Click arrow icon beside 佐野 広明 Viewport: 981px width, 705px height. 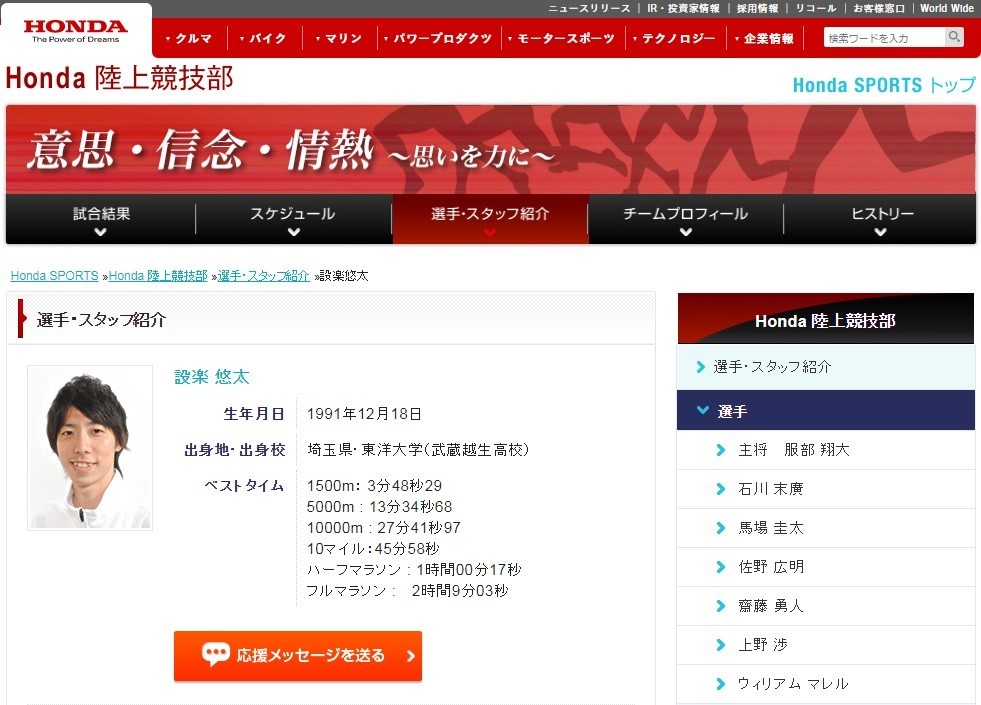[721, 567]
